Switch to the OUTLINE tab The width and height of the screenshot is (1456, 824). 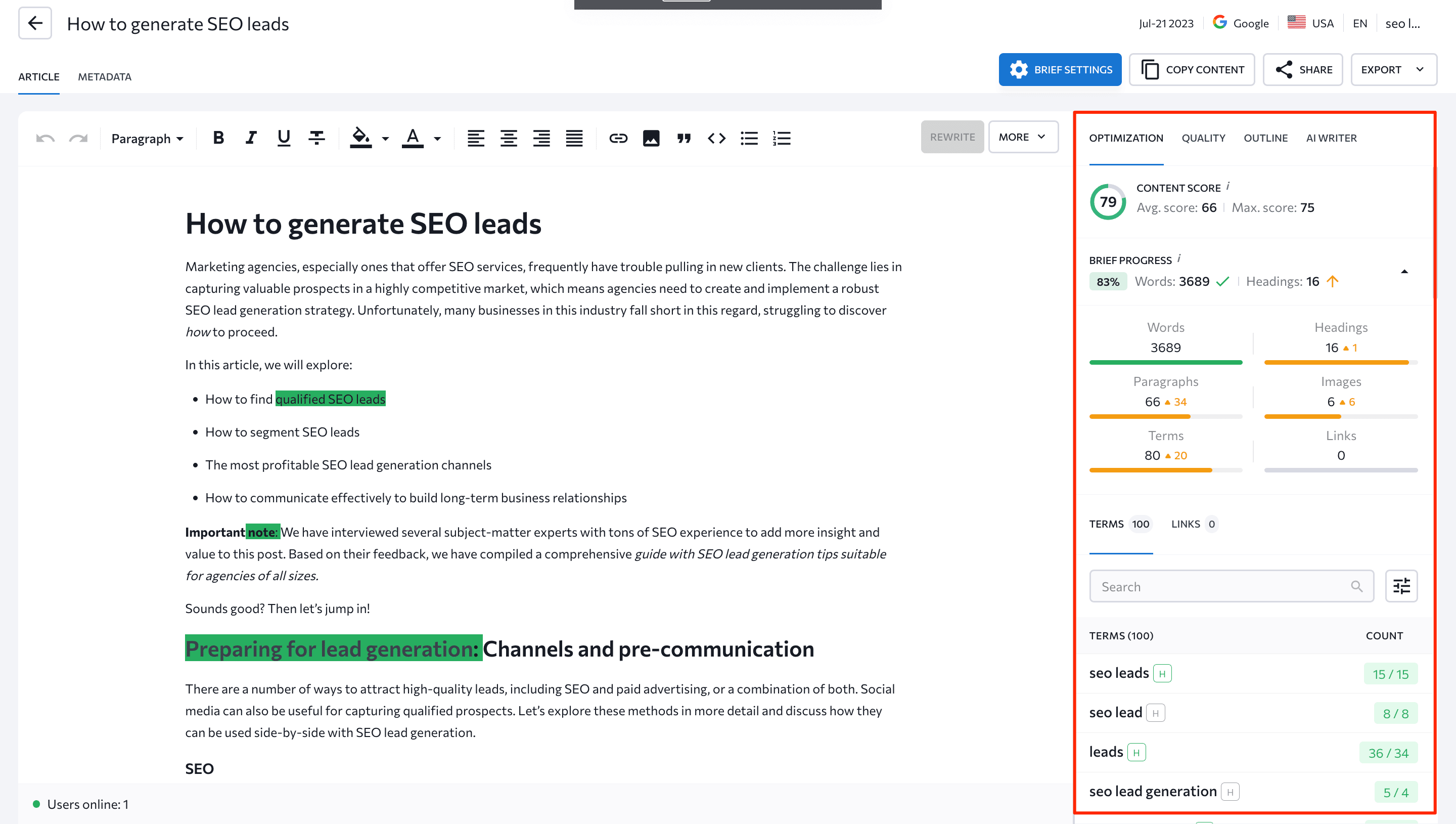(1265, 137)
